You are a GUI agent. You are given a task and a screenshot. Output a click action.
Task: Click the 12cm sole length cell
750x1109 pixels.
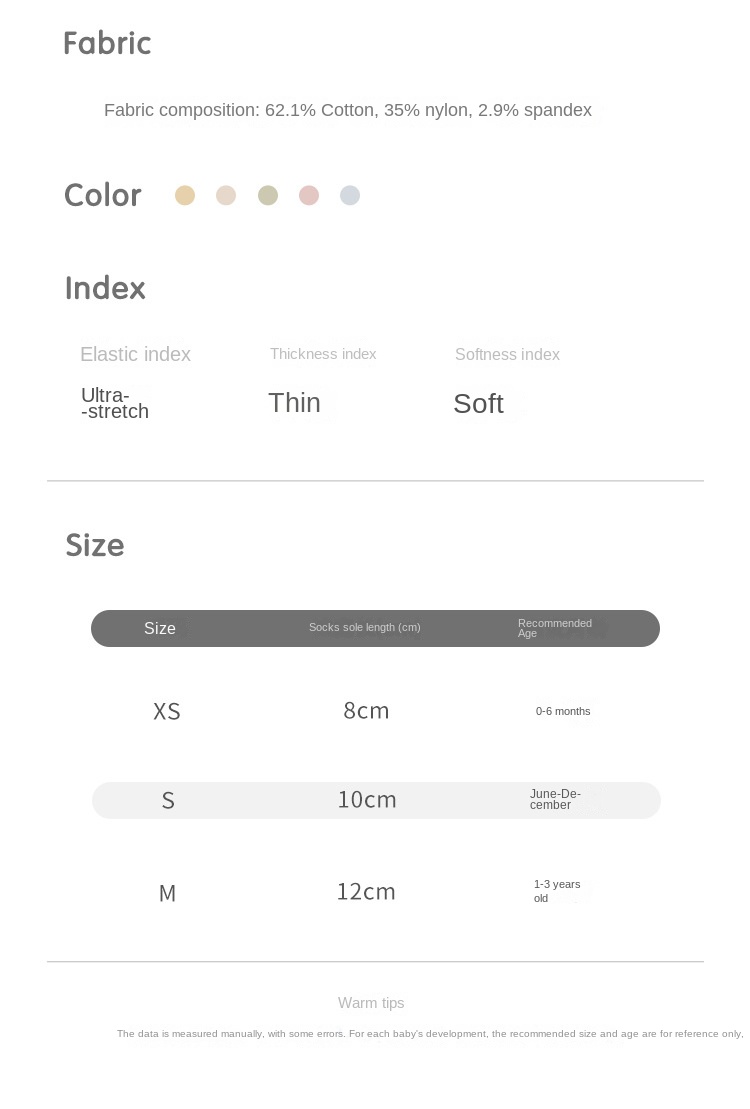tap(366, 891)
